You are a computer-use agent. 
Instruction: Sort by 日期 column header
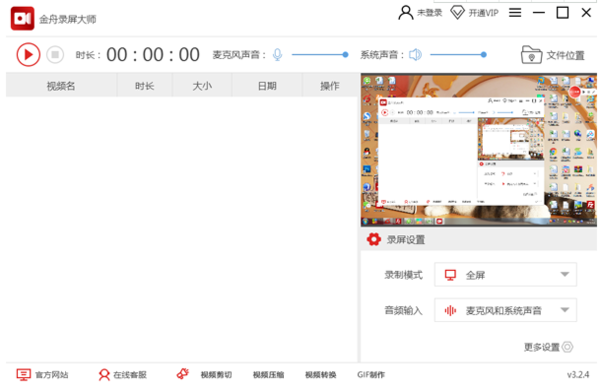tap(267, 86)
